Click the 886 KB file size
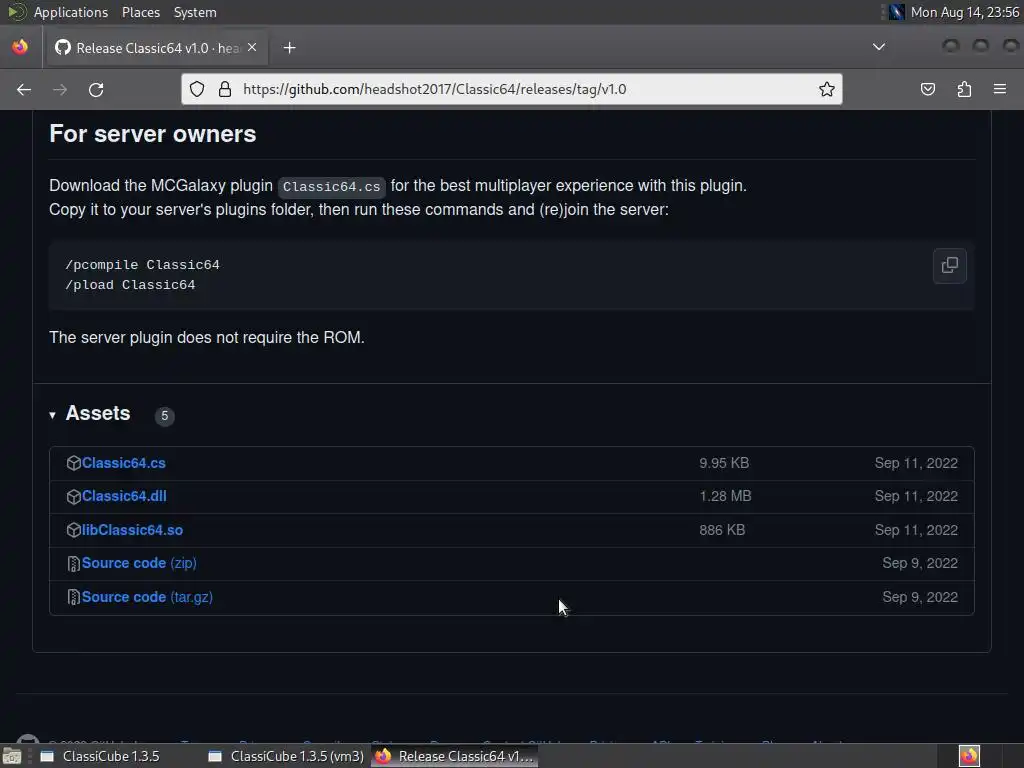 click(x=722, y=530)
